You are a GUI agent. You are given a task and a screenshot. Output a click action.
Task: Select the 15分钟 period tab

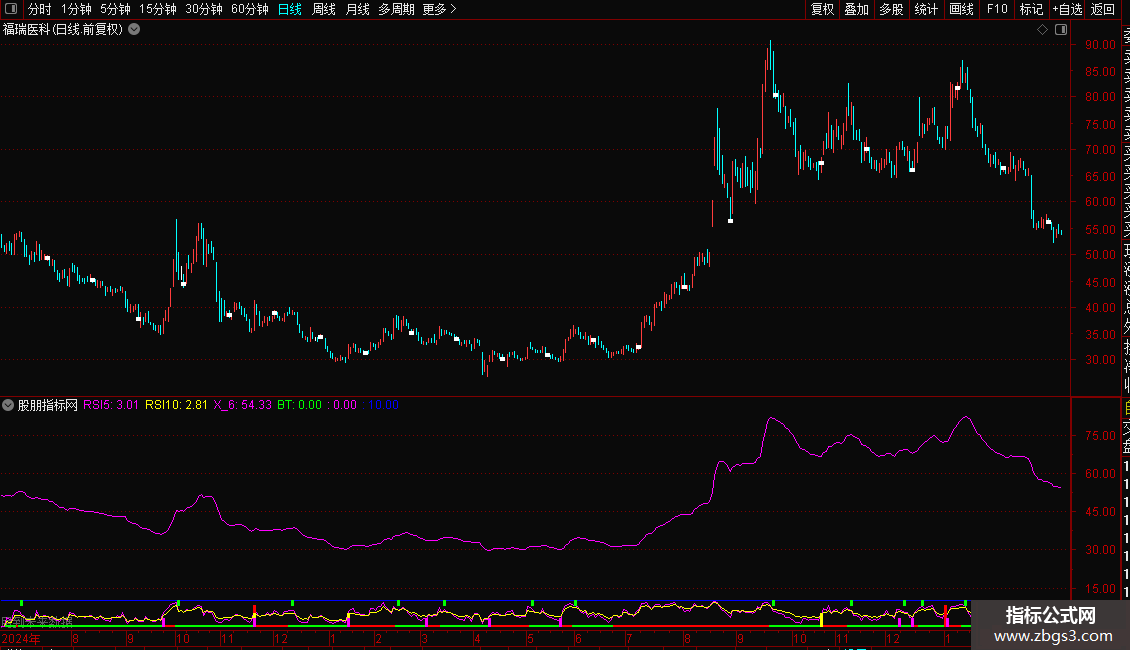click(157, 9)
